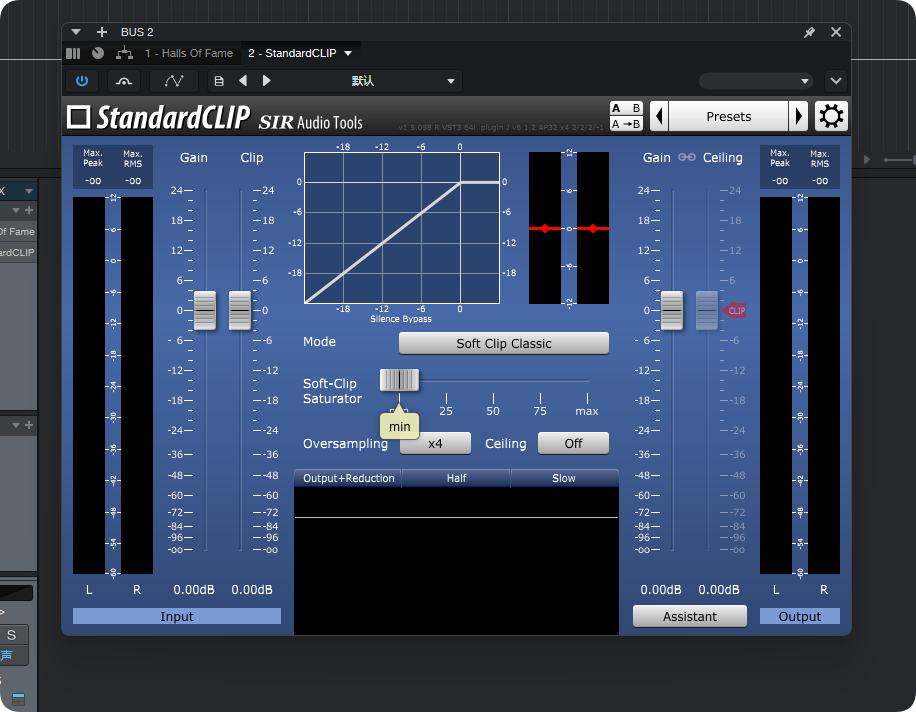Click the Clip fader handle

pos(240,310)
